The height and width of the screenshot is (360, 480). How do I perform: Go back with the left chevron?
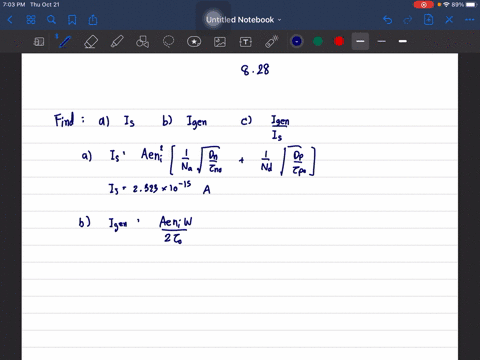10,20
